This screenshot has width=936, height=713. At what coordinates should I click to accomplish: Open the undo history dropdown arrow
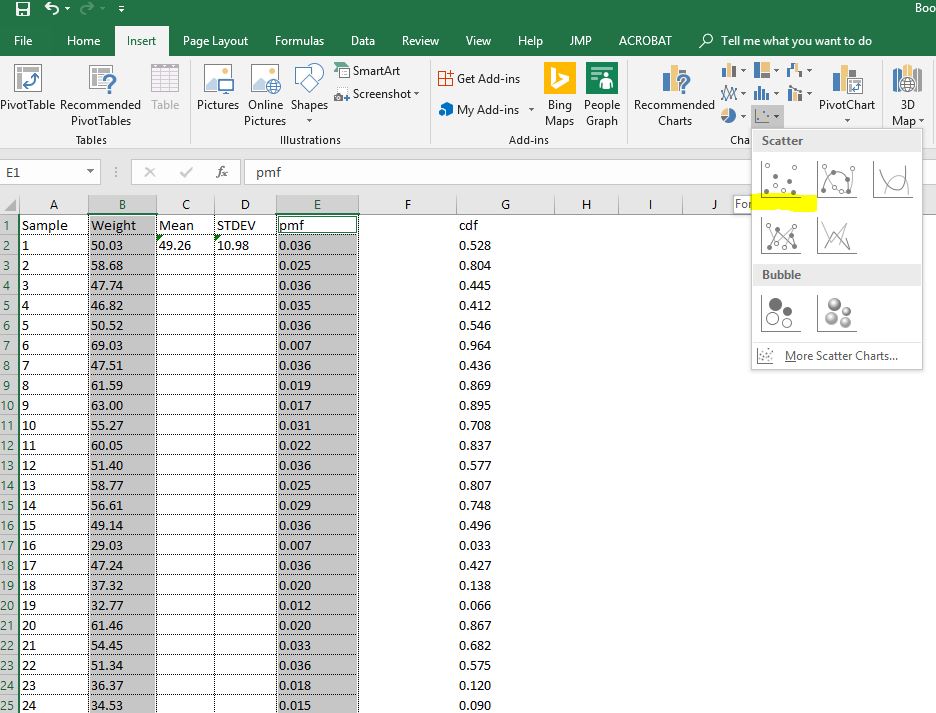67,9
